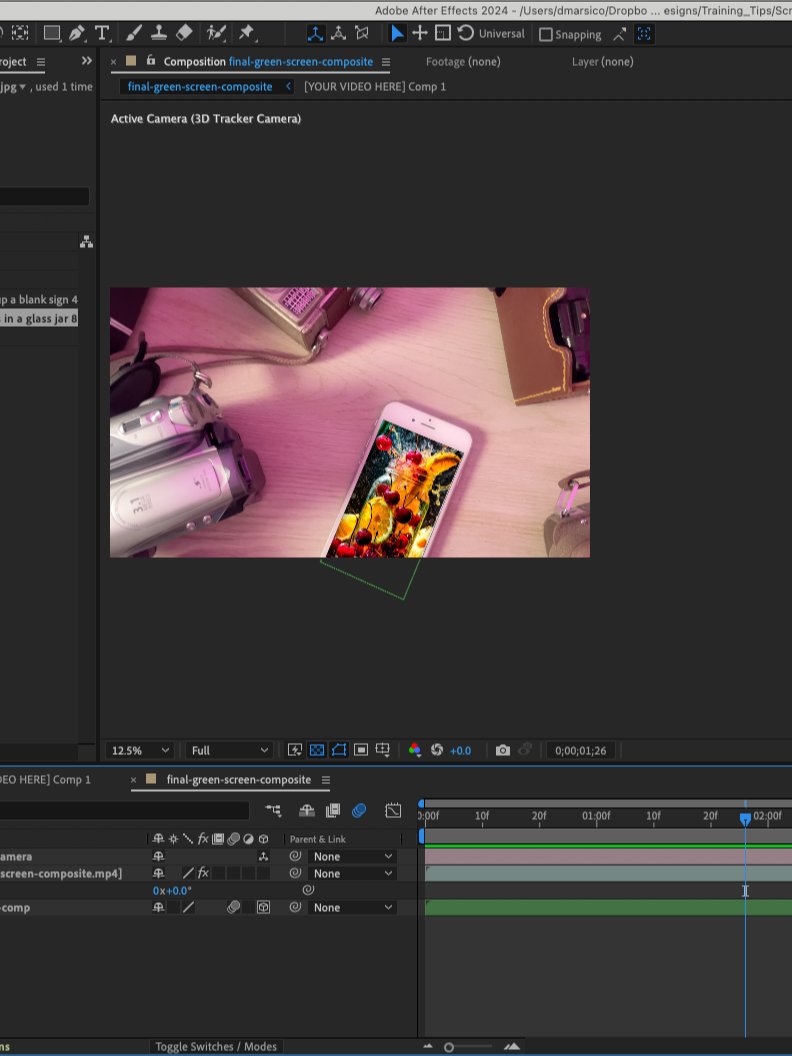Open the camera layer's parent None dropdown
Image resolution: width=792 pixels, height=1056 pixels.
352,857
